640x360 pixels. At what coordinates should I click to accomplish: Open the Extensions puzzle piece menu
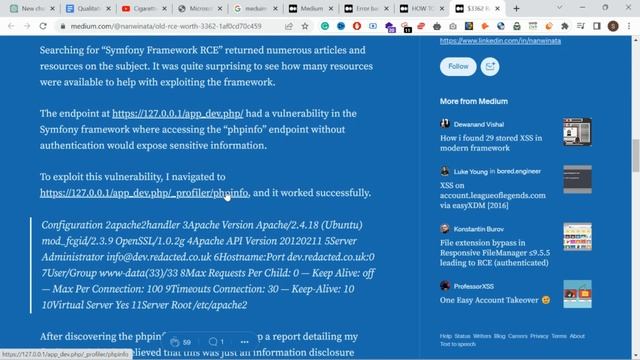(x=565, y=26)
